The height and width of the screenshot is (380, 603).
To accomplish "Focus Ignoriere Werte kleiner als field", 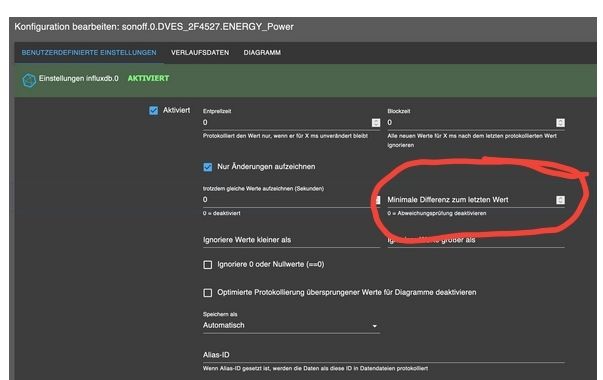I will pyautogui.click(x=291, y=240).
